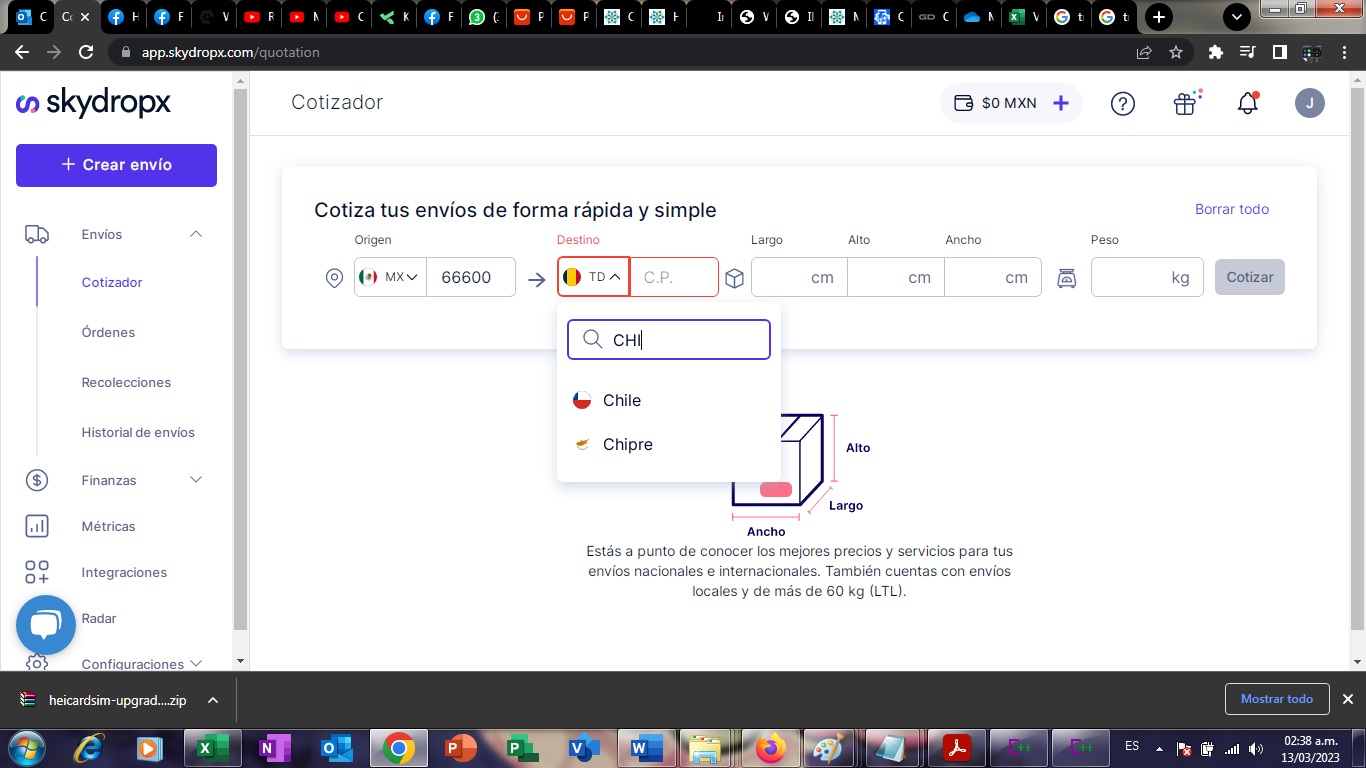Screen dimensions: 1366x768
Task: Open the Chrome tab search dropdown
Action: [1237, 17]
